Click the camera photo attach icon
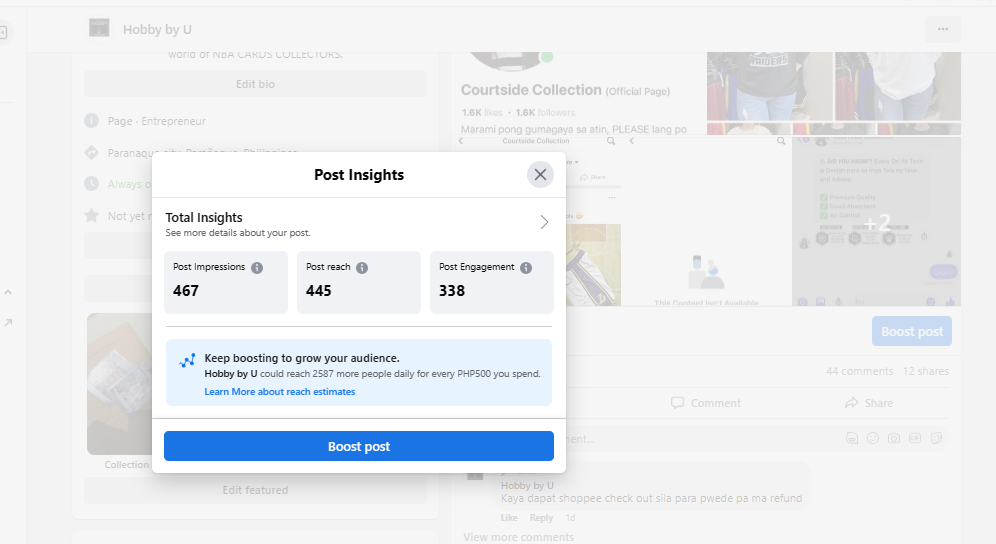Image resolution: width=996 pixels, height=544 pixels. coord(894,438)
